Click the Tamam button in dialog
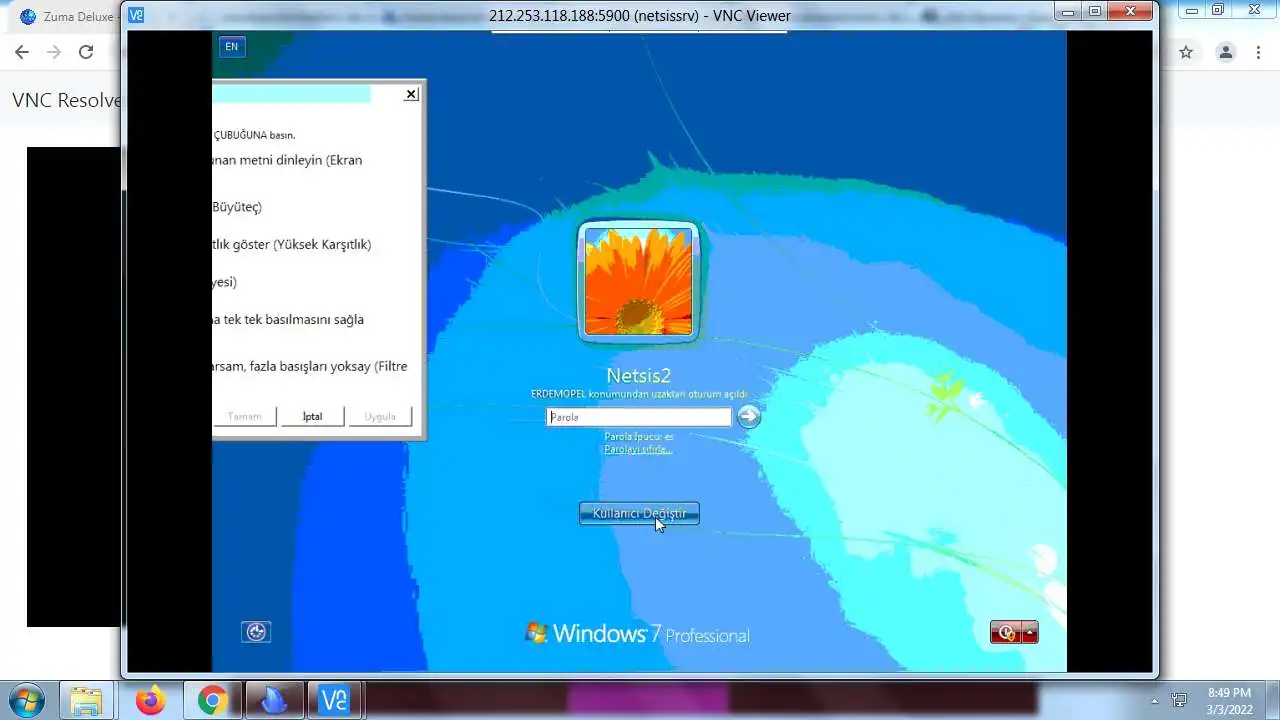This screenshot has height=720, width=1280. point(245,416)
